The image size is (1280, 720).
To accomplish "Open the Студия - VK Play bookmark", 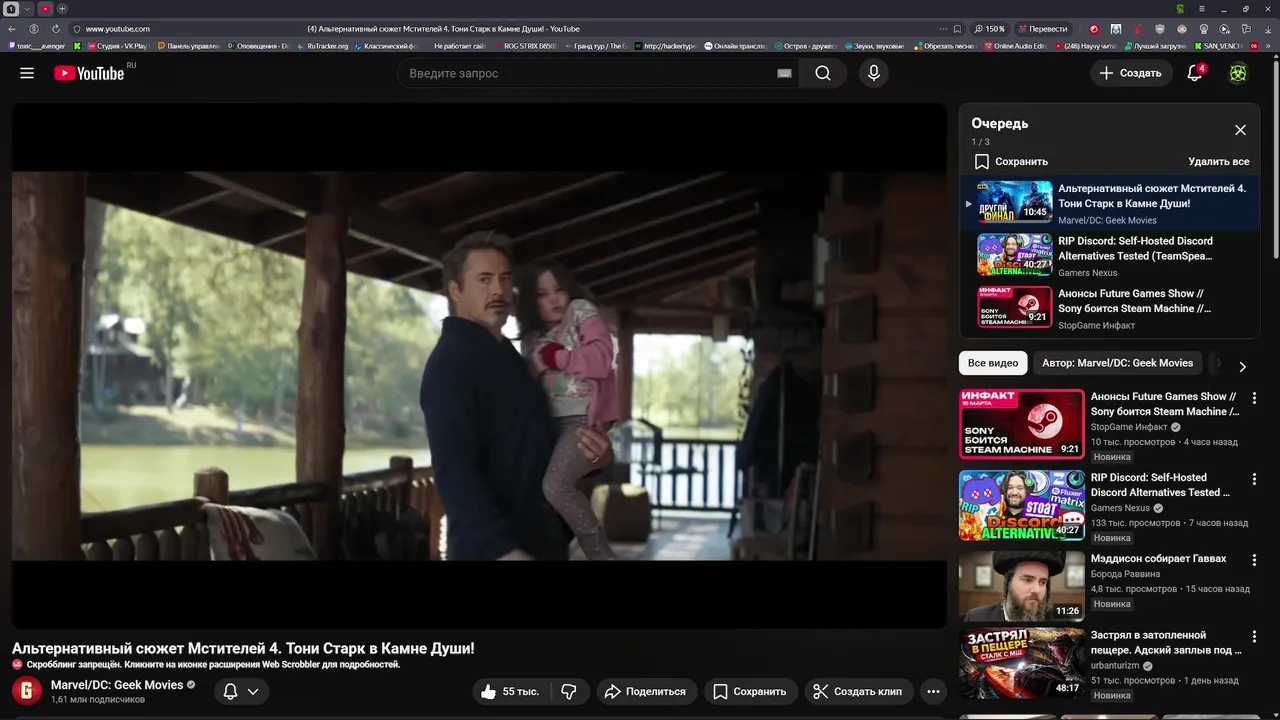I will (x=117, y=46).
